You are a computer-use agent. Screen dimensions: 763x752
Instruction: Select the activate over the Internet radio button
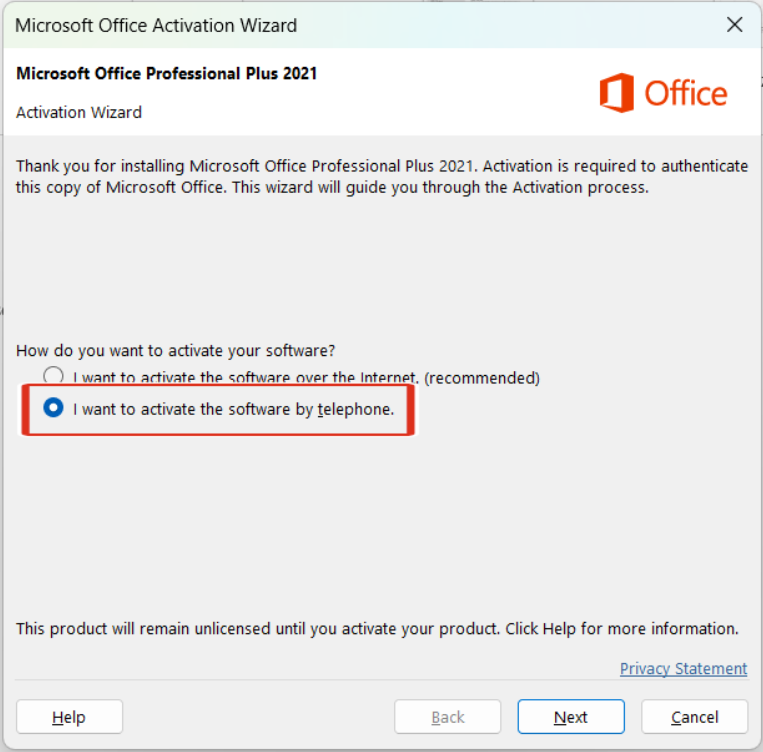tap(53, 377)
